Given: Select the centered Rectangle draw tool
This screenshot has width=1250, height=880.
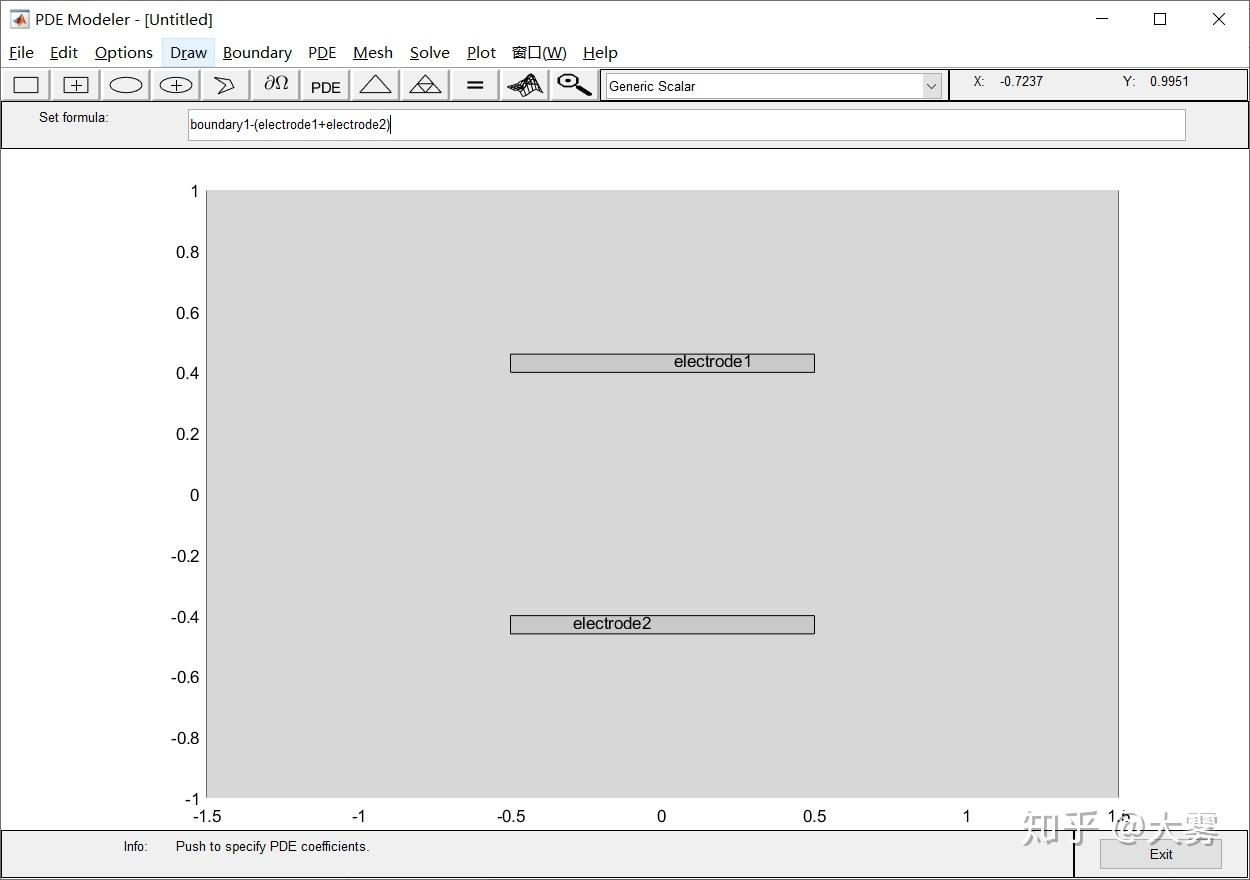Looking at the screenshot, I should click(75, 85).
